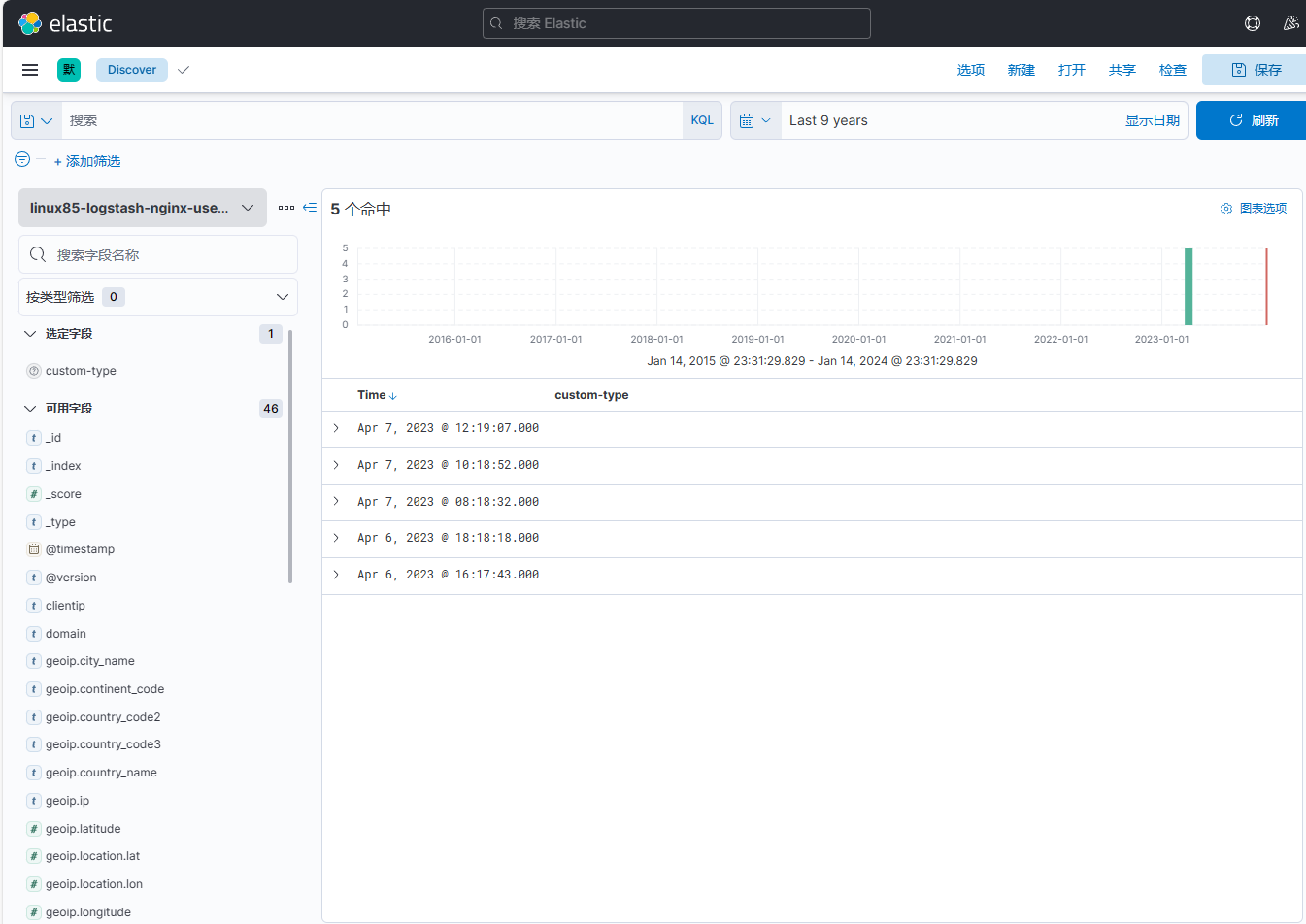
Task: Open the Inspect menu item
Action: [x=1172, y=70]
